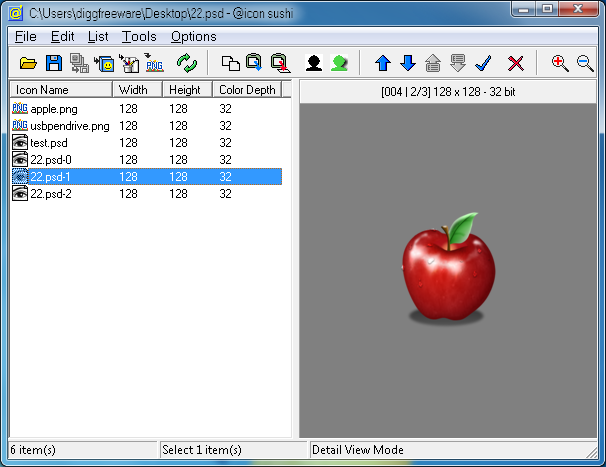This screenshot has height=467, width=606.
Task: Open the List menu
Action: pos(98,36)
